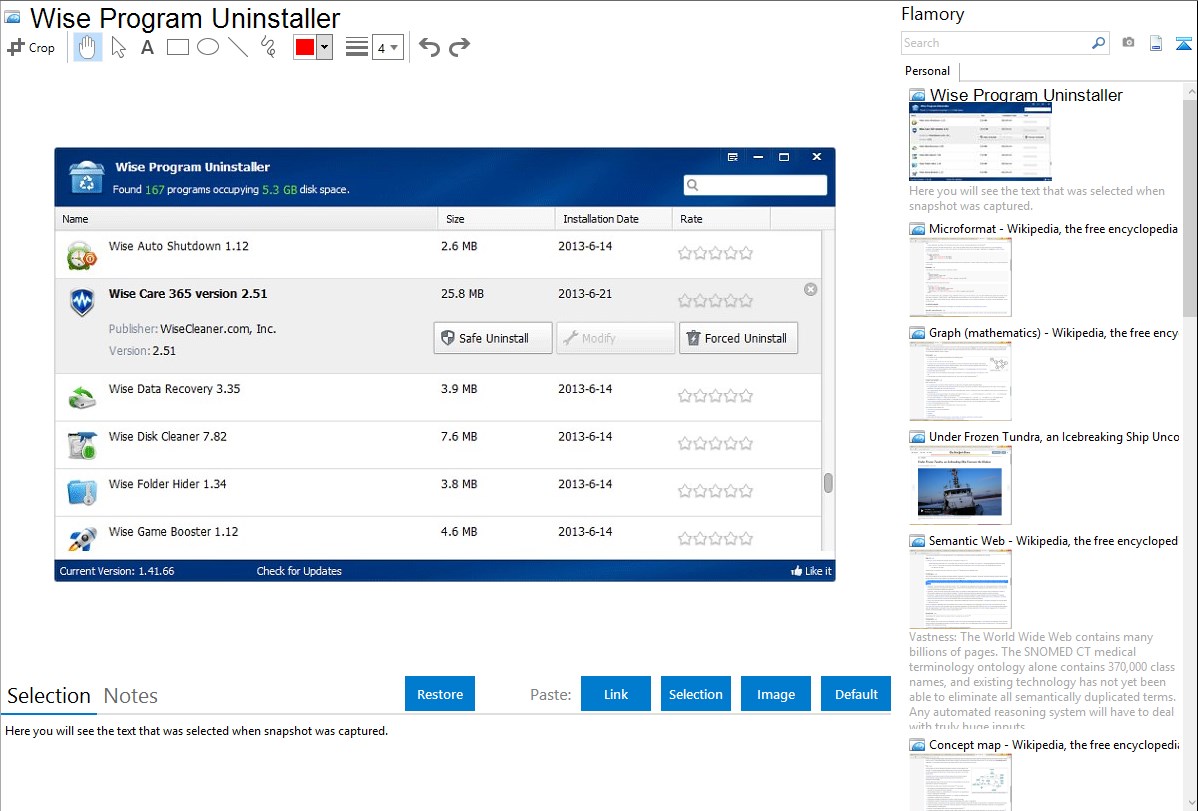Select the Wise Data Recovery 3.35 row
The width and height of the screenshot is (1198, 811).
pos(439,397)
